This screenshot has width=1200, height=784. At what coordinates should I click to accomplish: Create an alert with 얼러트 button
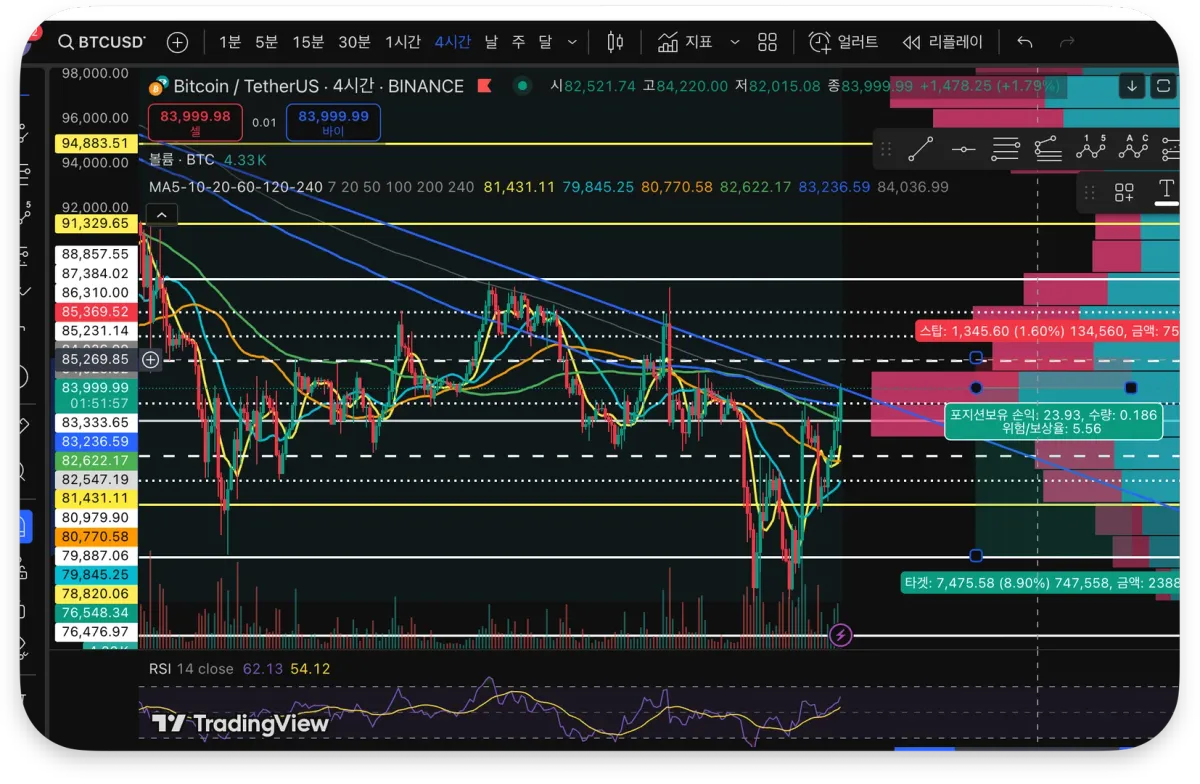pos(843,42)
